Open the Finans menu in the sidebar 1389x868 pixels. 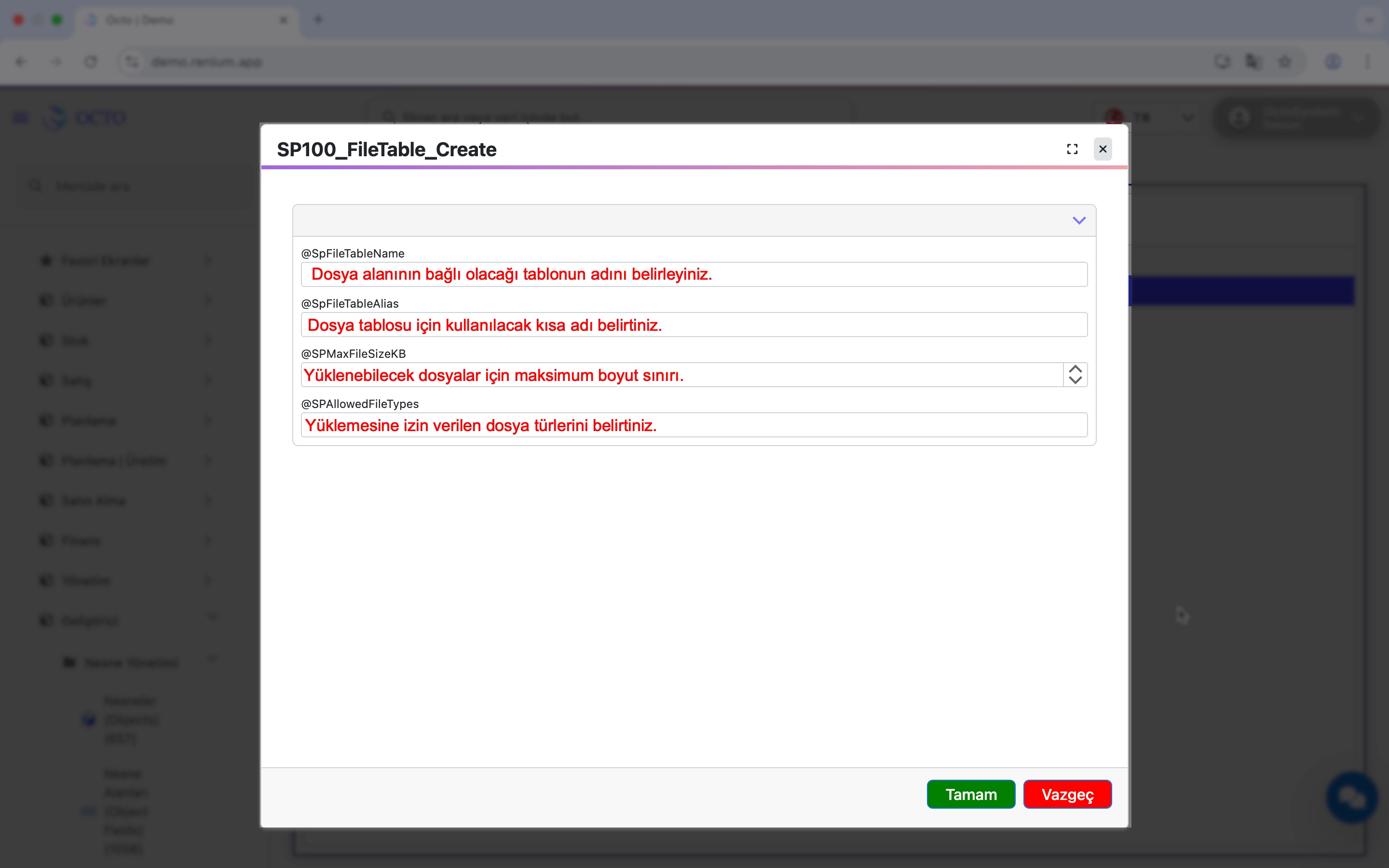(81, 540)
